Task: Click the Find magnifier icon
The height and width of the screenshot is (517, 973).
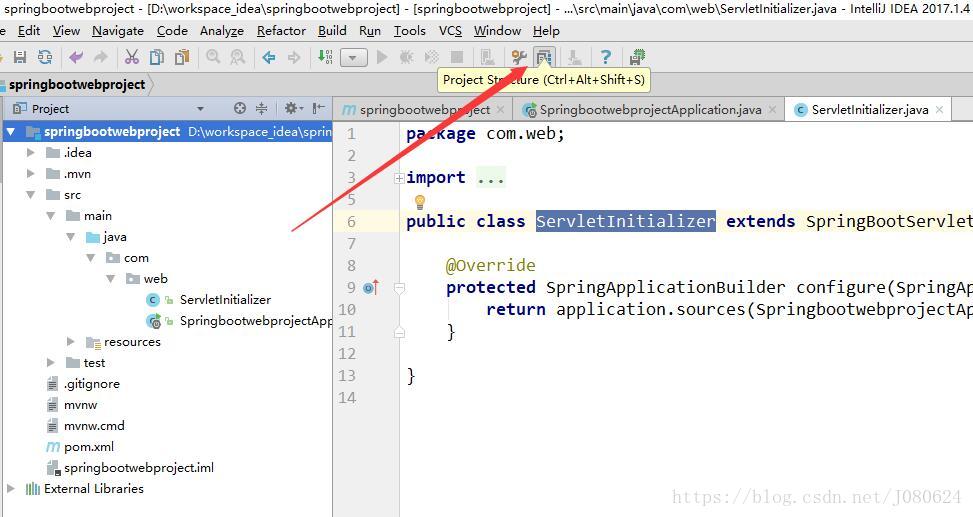Action: point(213,57)
